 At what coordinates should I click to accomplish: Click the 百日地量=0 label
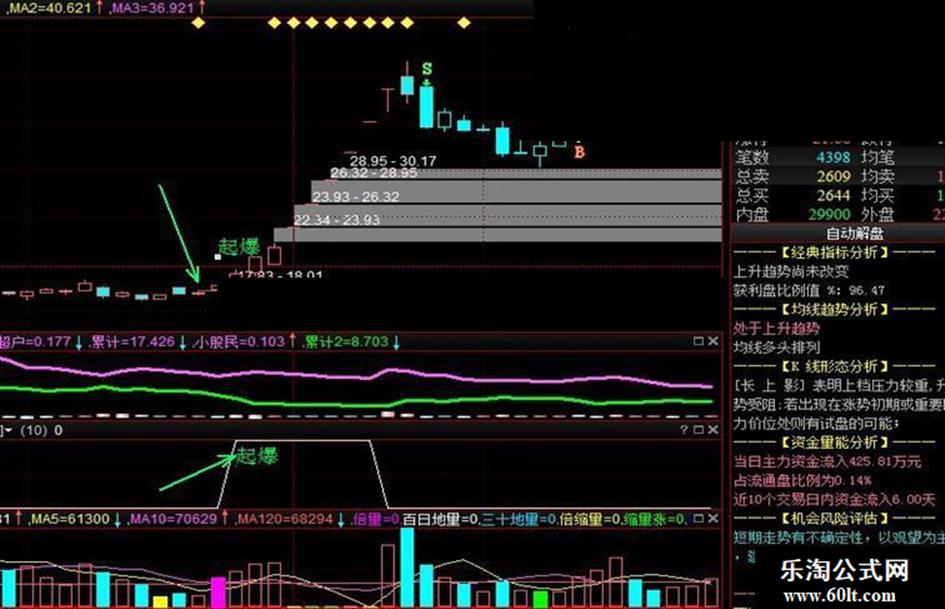click(439, 519)
